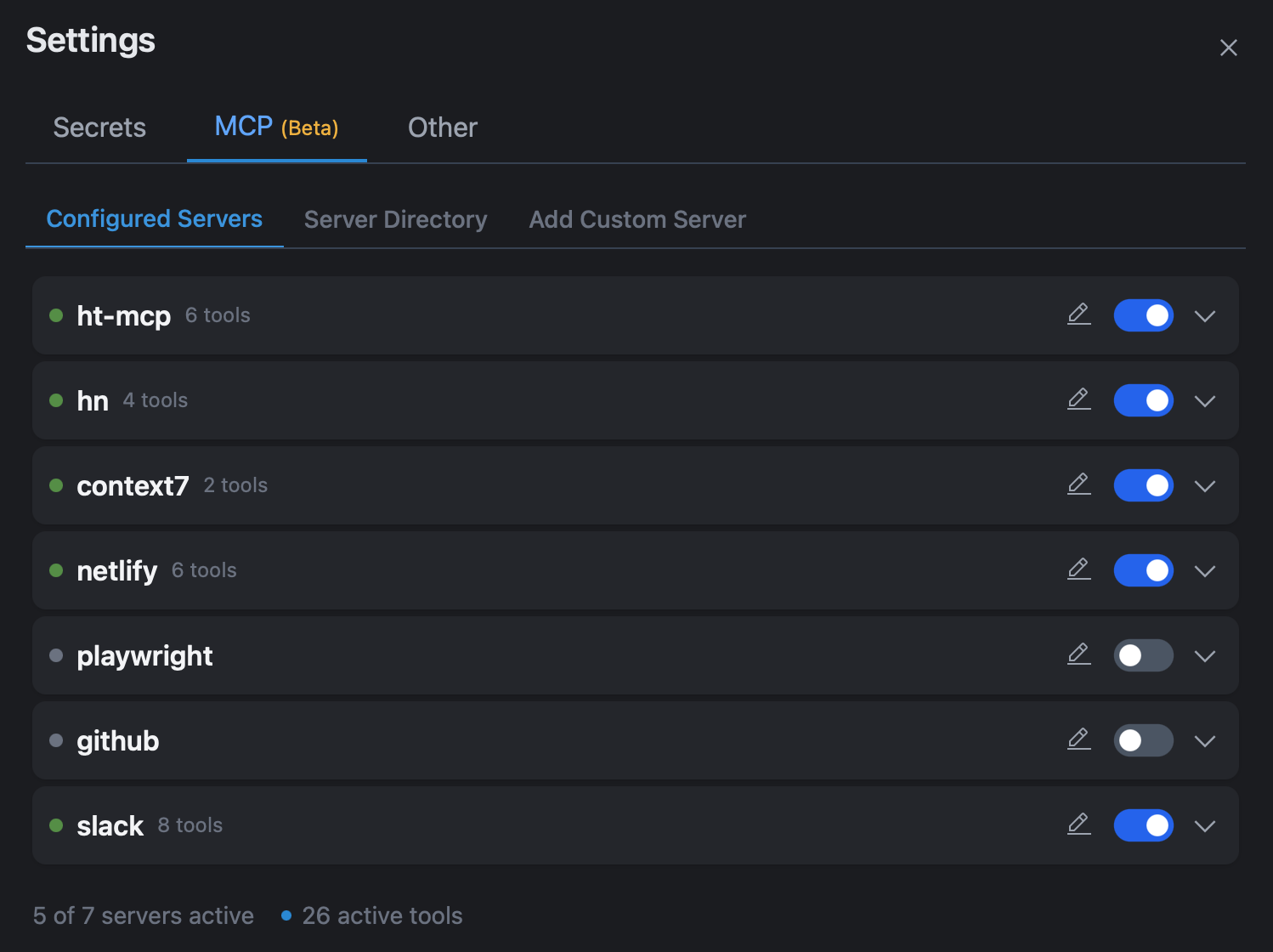
Task: Show context7 details with chevron
Action: [x=1205, y=486]
